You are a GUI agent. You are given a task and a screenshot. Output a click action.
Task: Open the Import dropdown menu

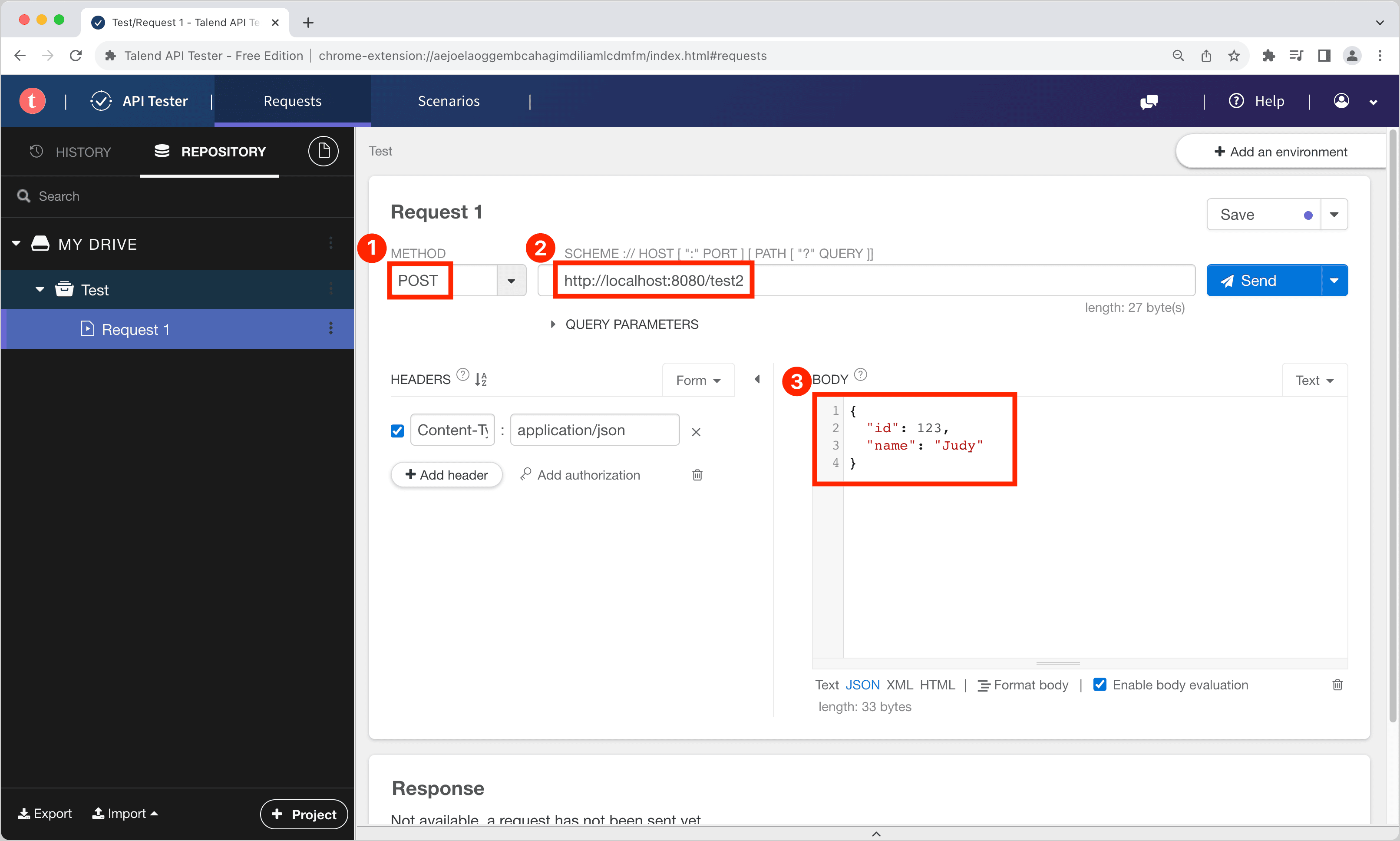point(125,813)
